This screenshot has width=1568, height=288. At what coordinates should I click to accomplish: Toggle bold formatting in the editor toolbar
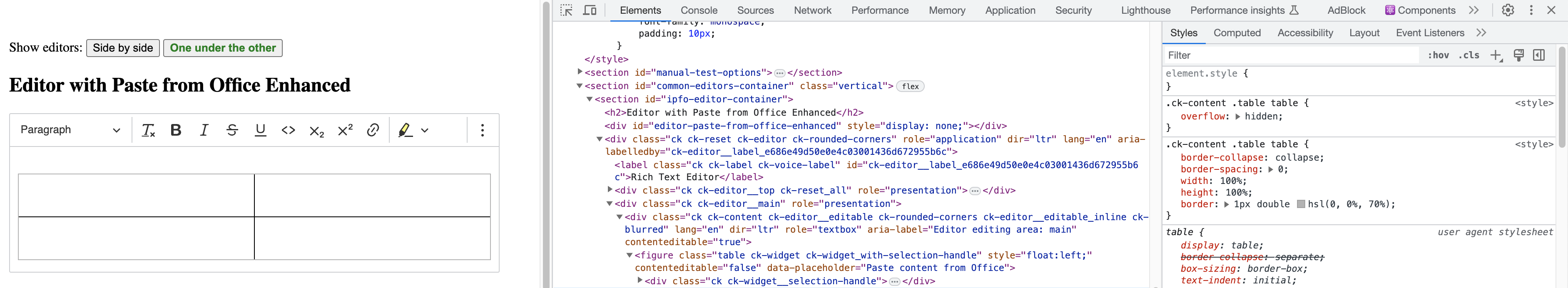click(x=175, y=130)
